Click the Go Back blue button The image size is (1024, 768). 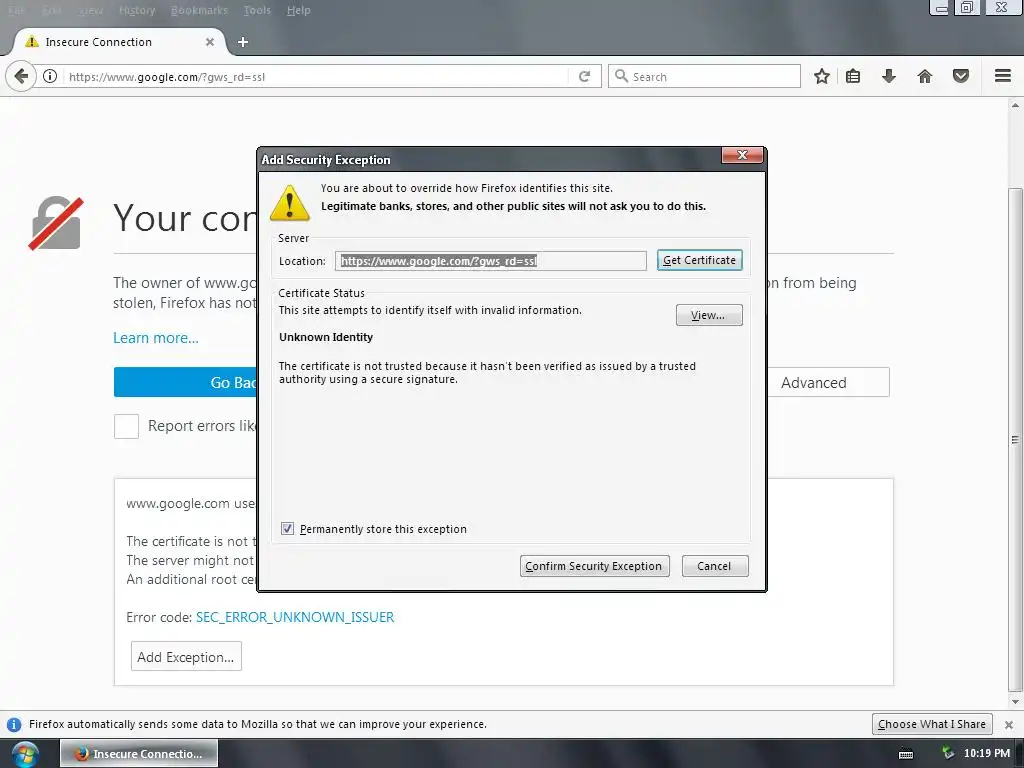coord(186,382)
